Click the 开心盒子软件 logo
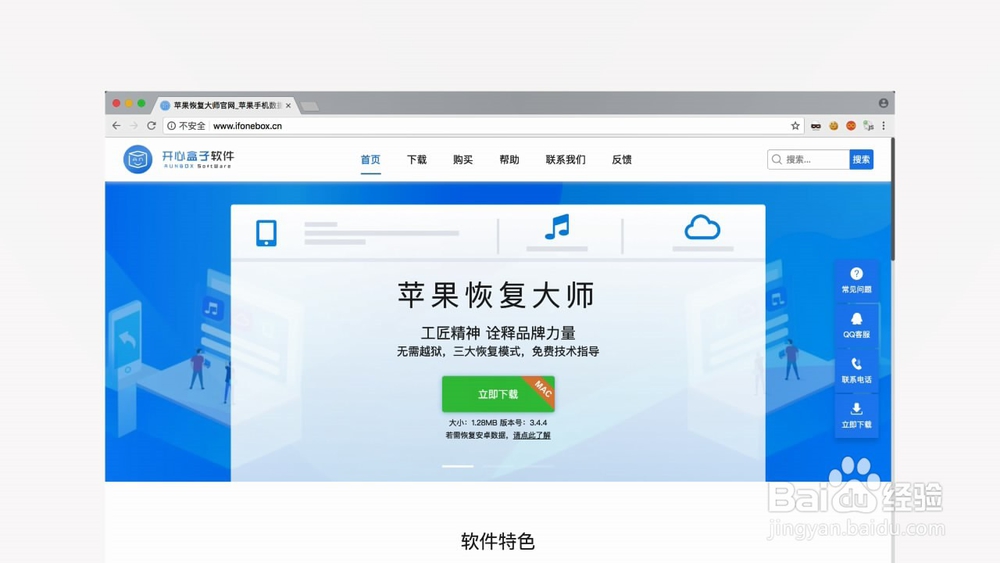 pos(179,159)
